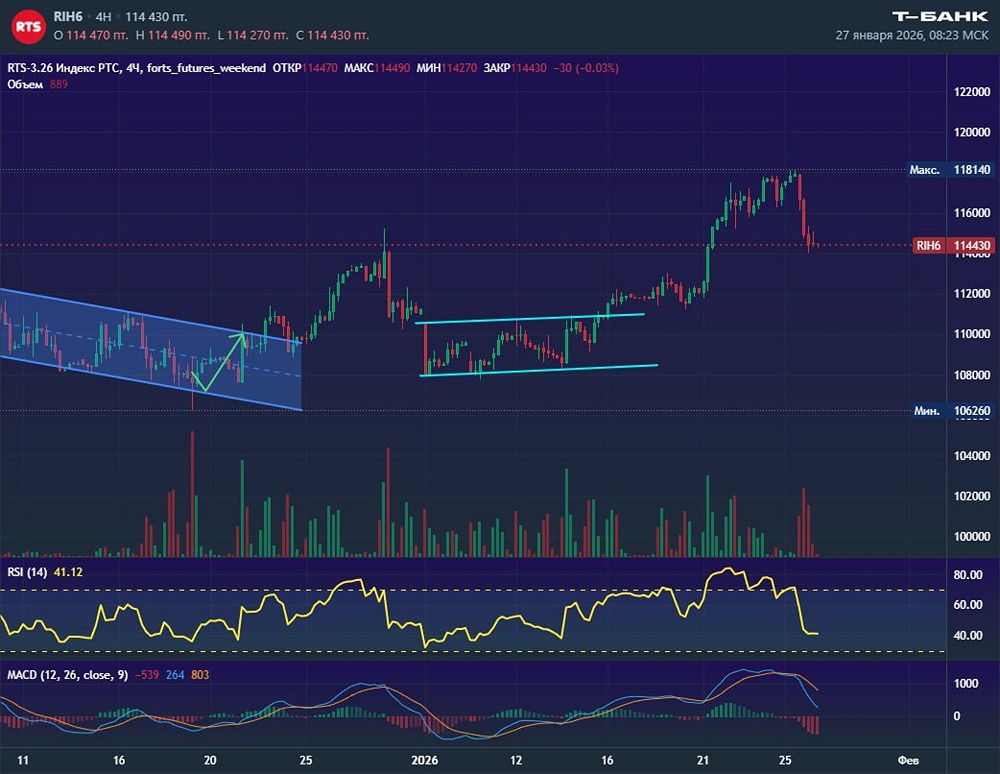
Task: Click the '11' date on time axis
Action: pyautogui.click(x=23, y=760)
